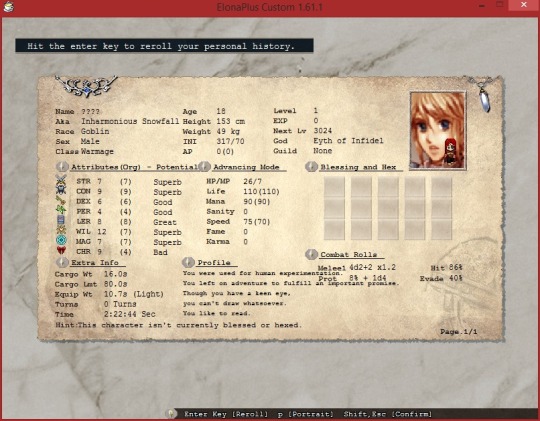Click the PER green attribute icon

click(x=61, y=210)
